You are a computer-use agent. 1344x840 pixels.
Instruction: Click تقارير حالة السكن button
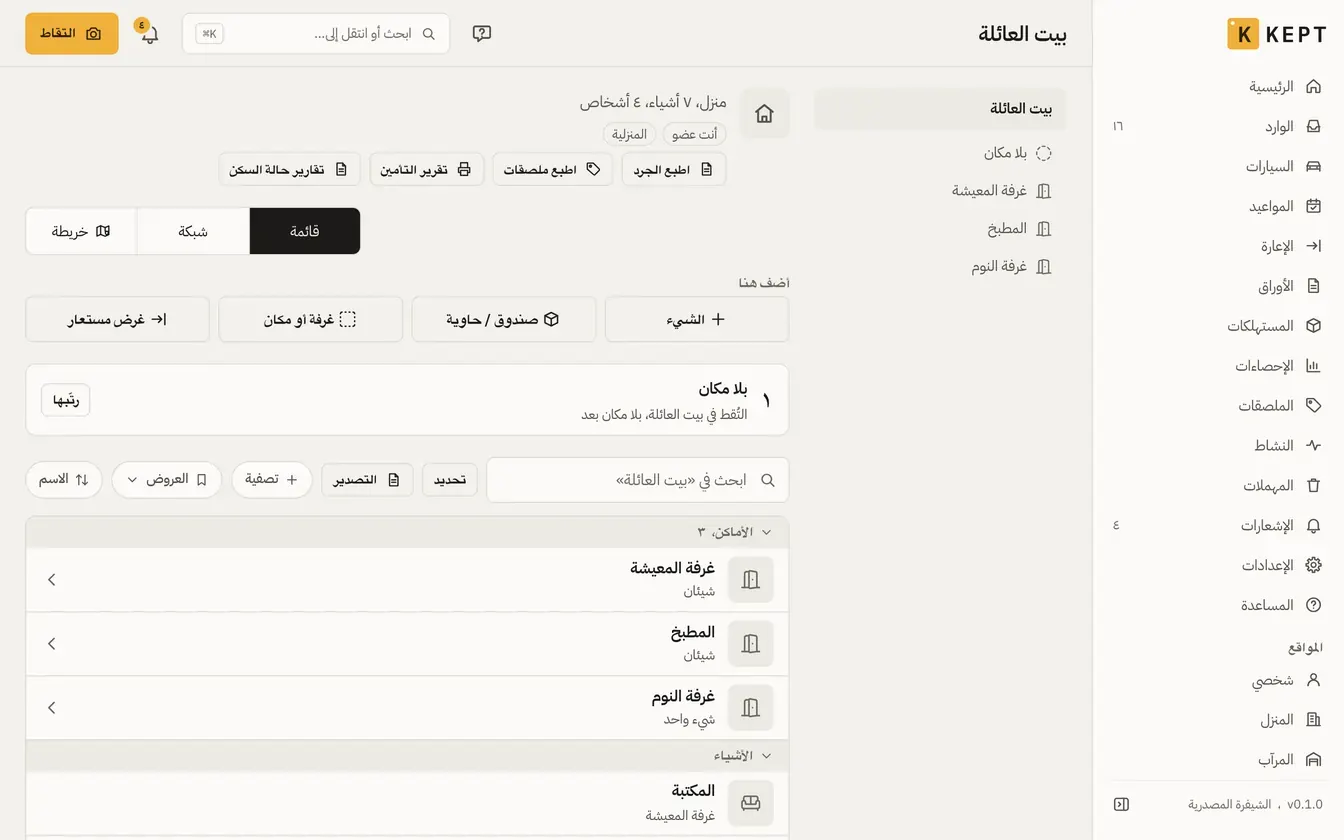[x=289, y=169]
